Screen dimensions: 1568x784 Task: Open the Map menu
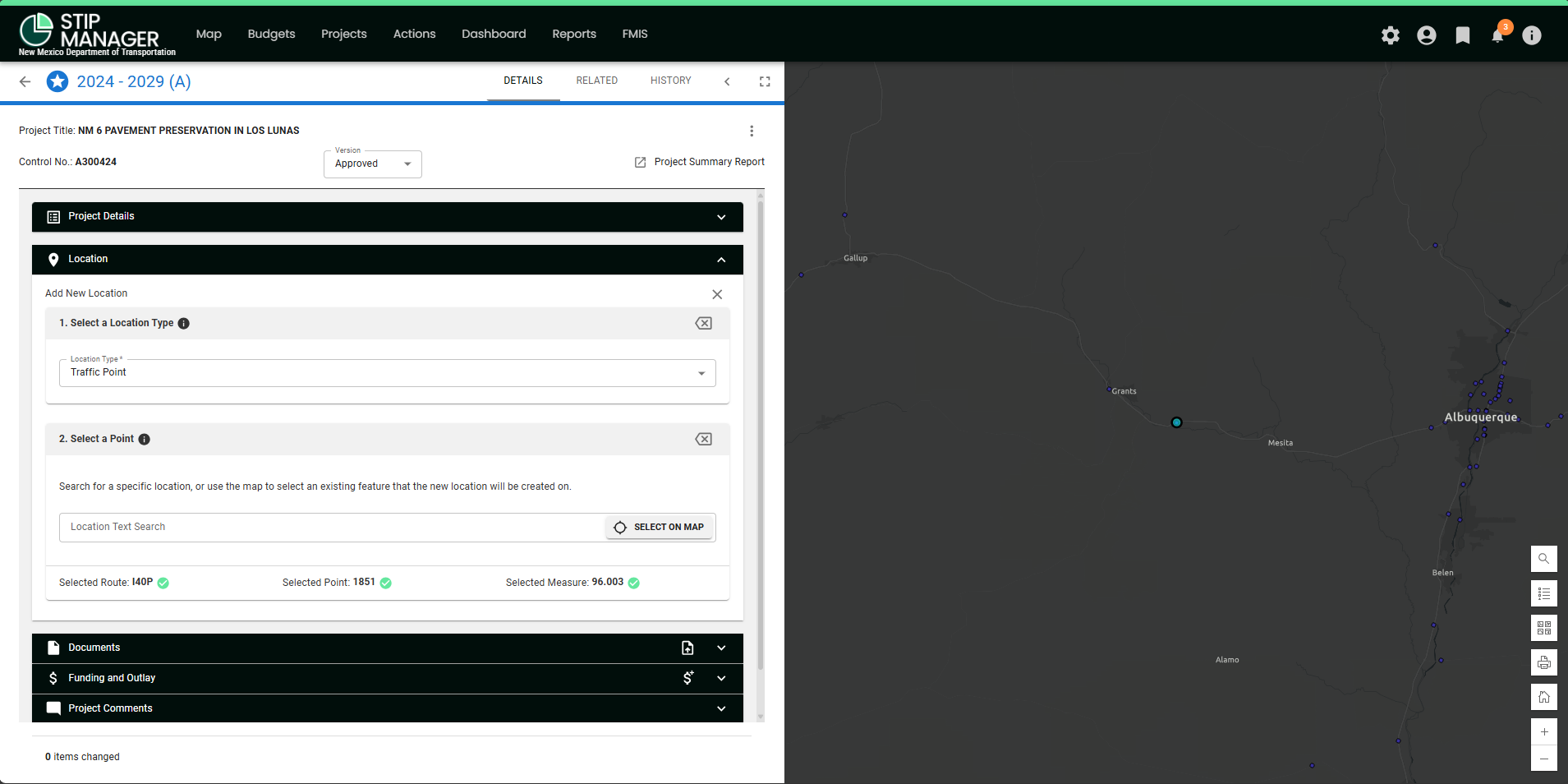point(209,34)
